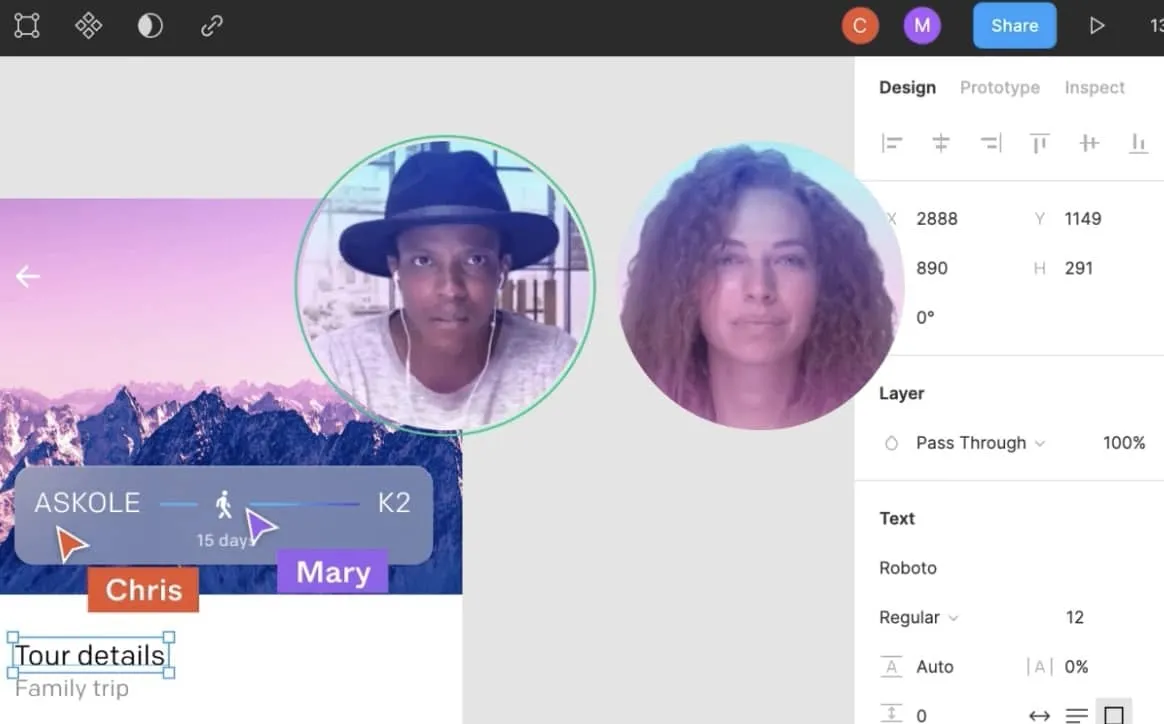1164x724 pixels.
Task: Switch to the Inspect tab
Action: pyautogui.click(x=1094, y=88)
